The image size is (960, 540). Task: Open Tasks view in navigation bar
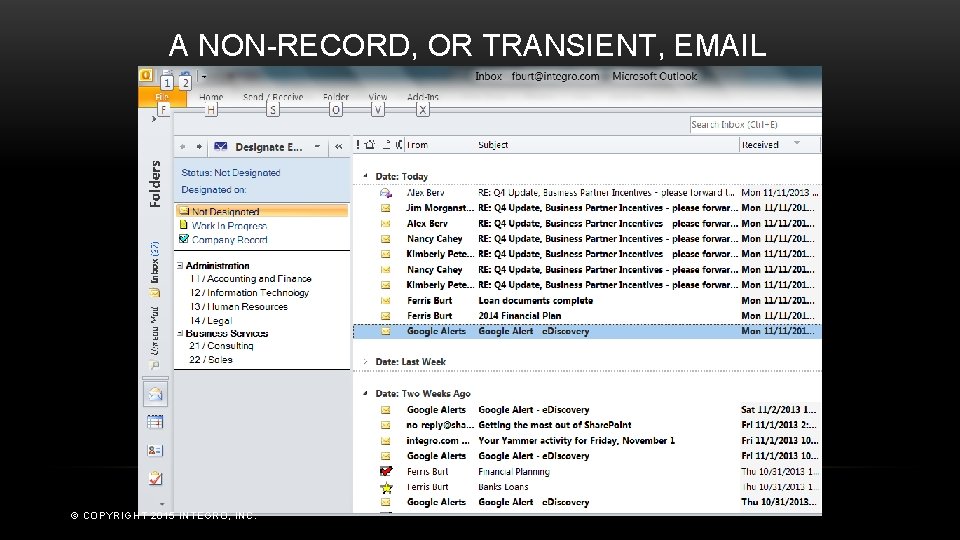(156, 478)
